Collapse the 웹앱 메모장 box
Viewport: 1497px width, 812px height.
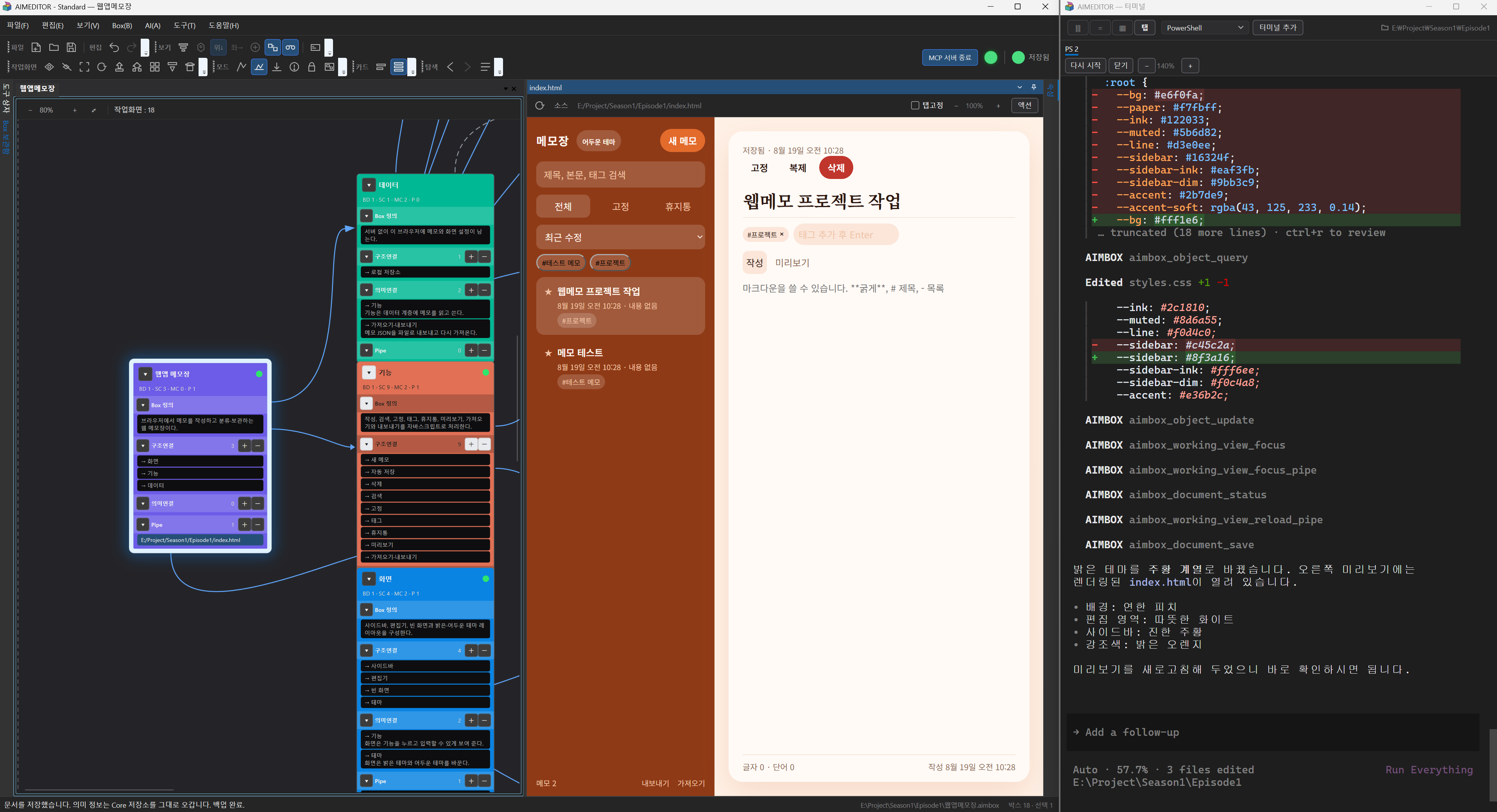(145, 374)
